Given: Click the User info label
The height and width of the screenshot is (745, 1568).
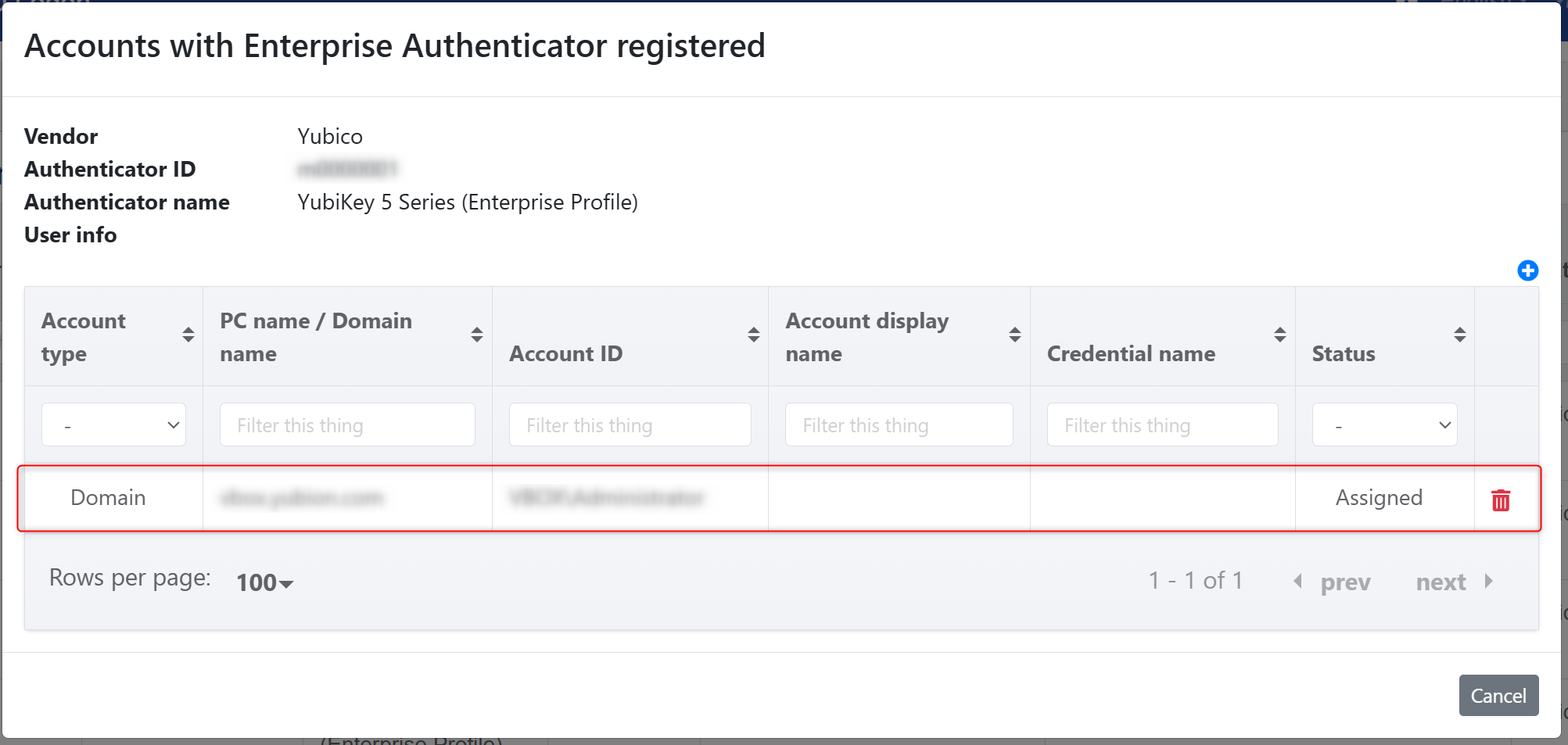Looking at the screenshot, I should click(70, 235).
